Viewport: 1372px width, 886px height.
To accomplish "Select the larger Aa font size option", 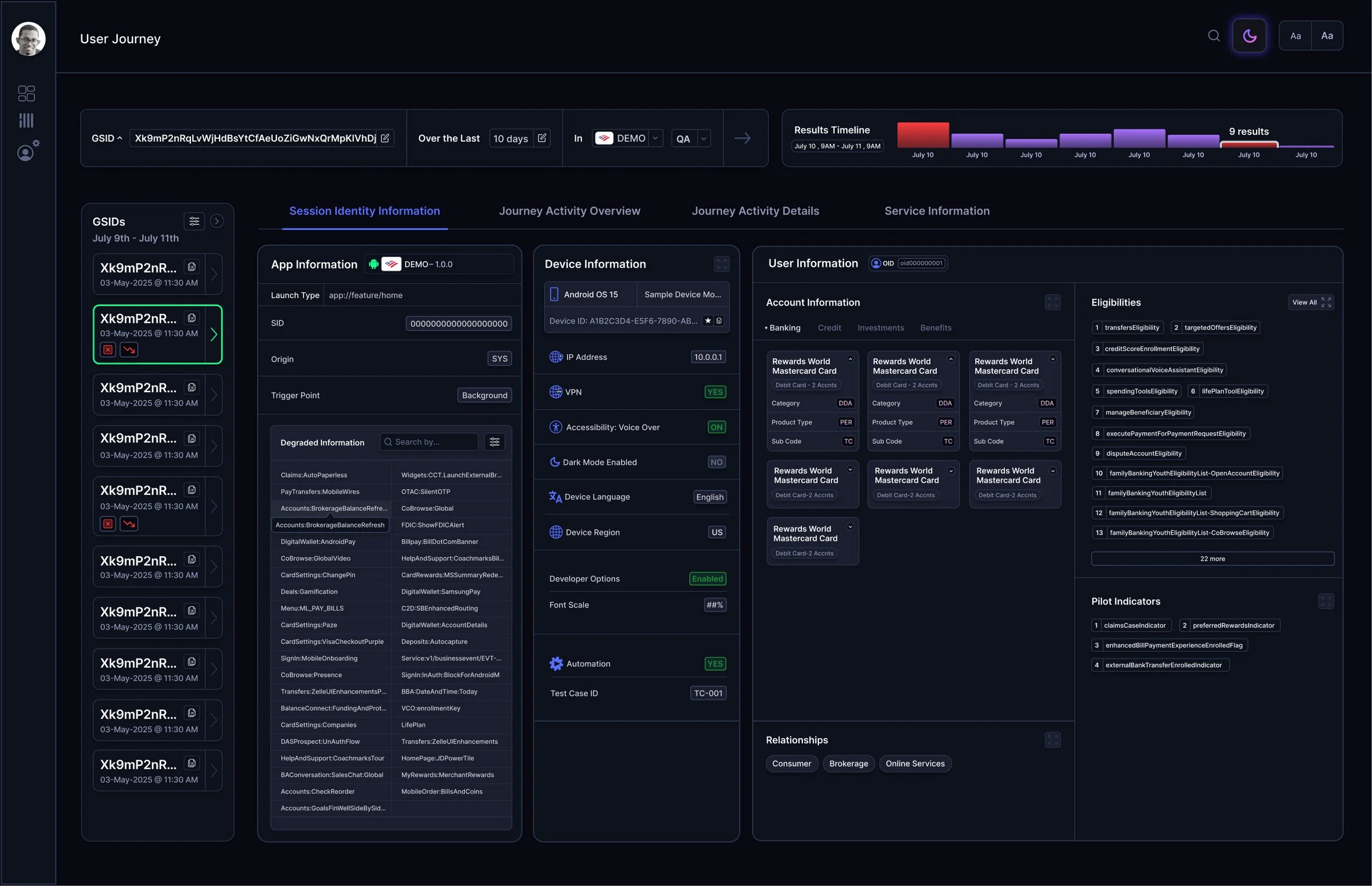I will click(1327, 36).
